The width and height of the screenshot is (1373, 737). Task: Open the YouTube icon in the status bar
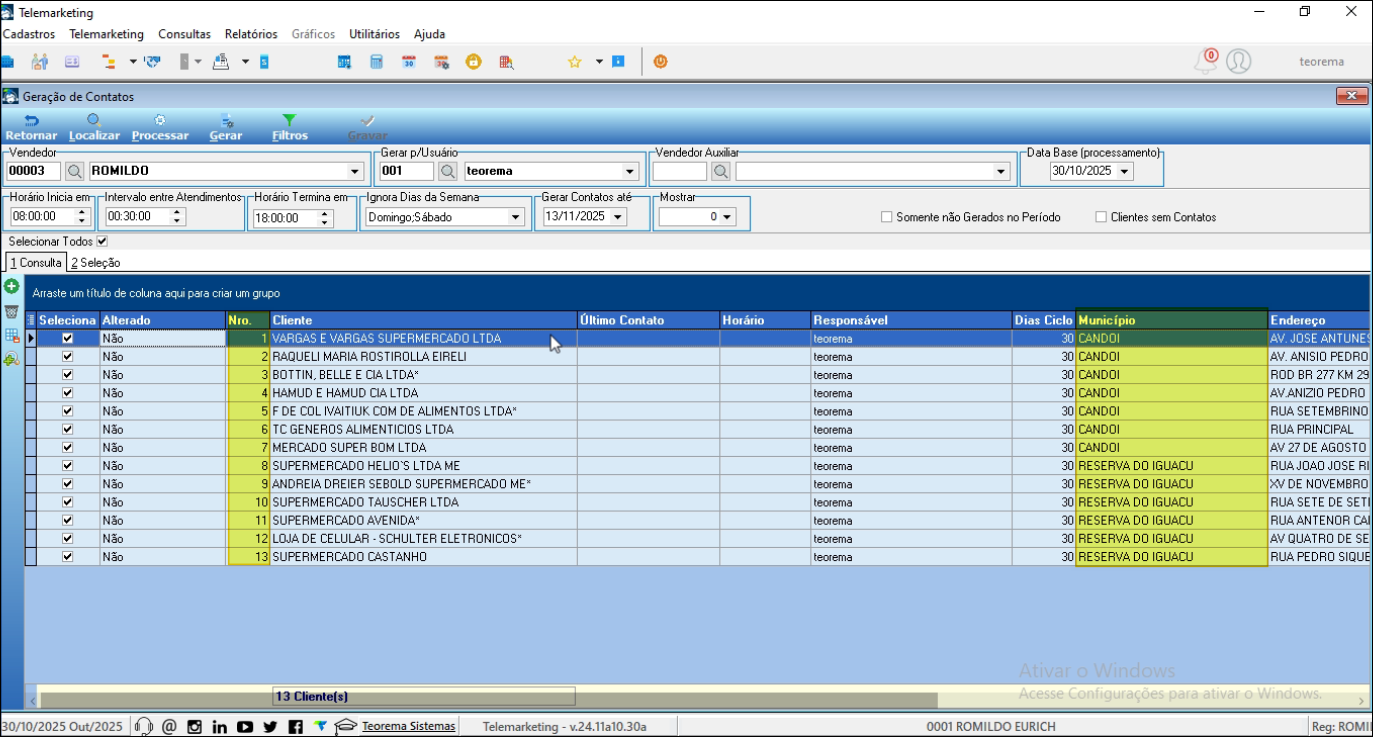point(245,727)
